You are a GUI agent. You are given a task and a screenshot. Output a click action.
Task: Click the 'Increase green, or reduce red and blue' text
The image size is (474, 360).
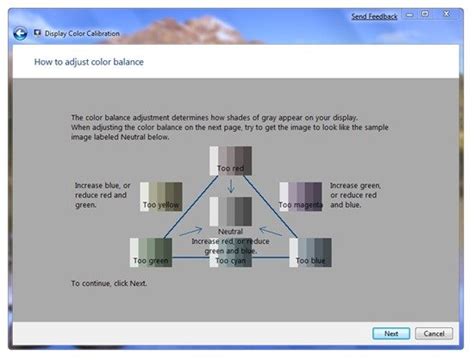(x=355, y=195)
